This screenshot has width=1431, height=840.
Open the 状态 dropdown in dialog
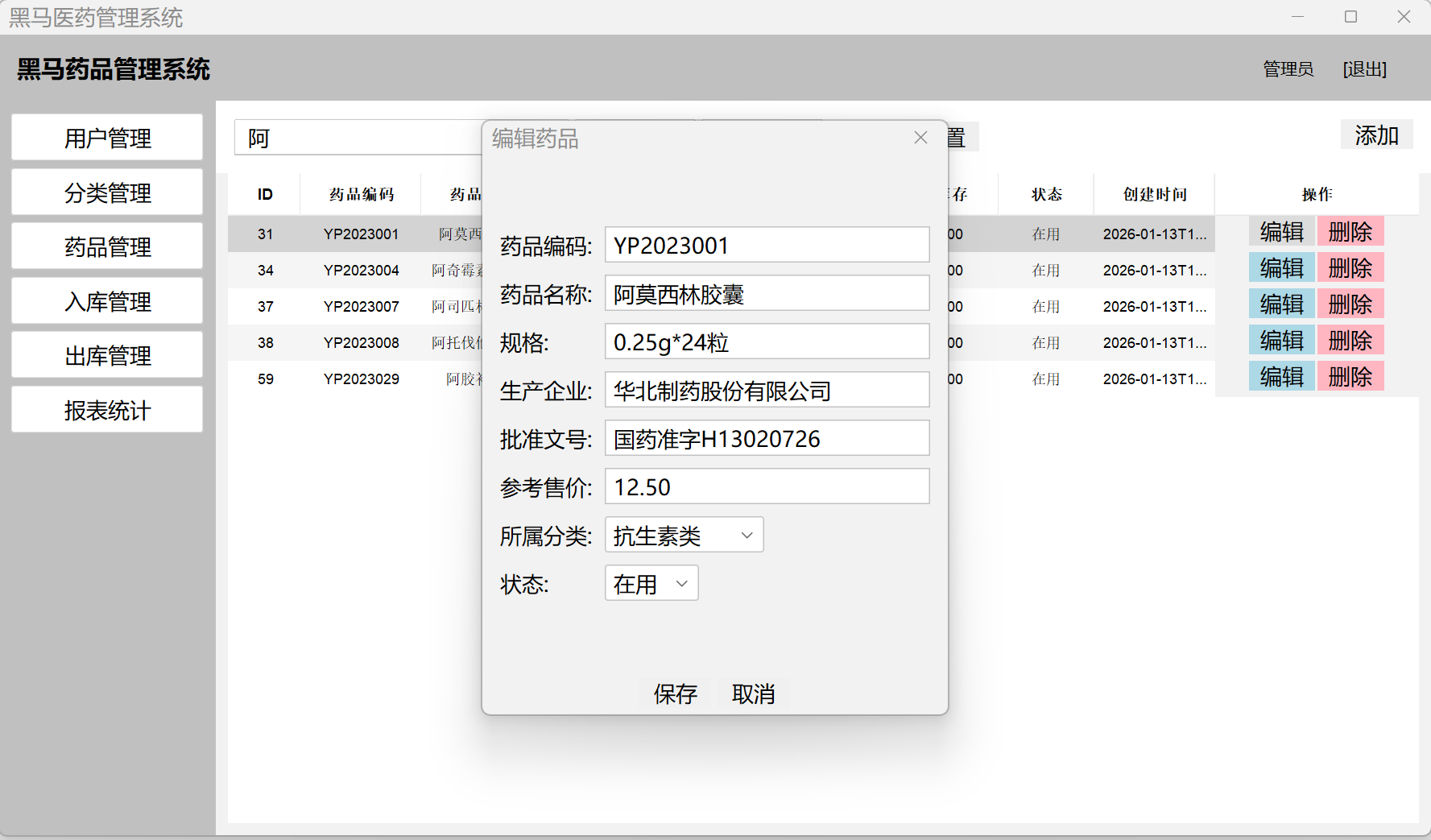[651, 584]
